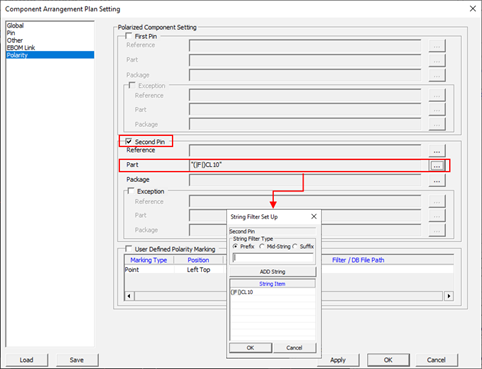This screenshot has width=482, height=369.
Task: Select the Mid-String filter type
Action: [x=261, y=246]
